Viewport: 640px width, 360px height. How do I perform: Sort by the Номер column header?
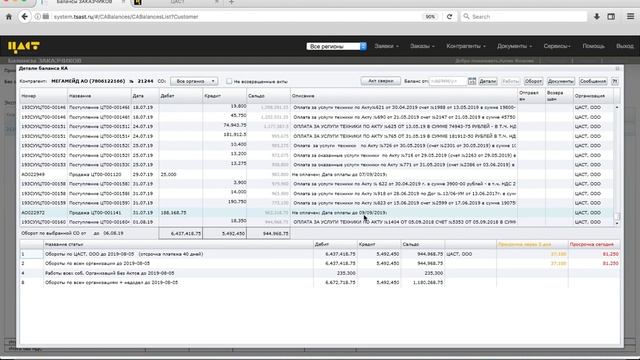43,96
